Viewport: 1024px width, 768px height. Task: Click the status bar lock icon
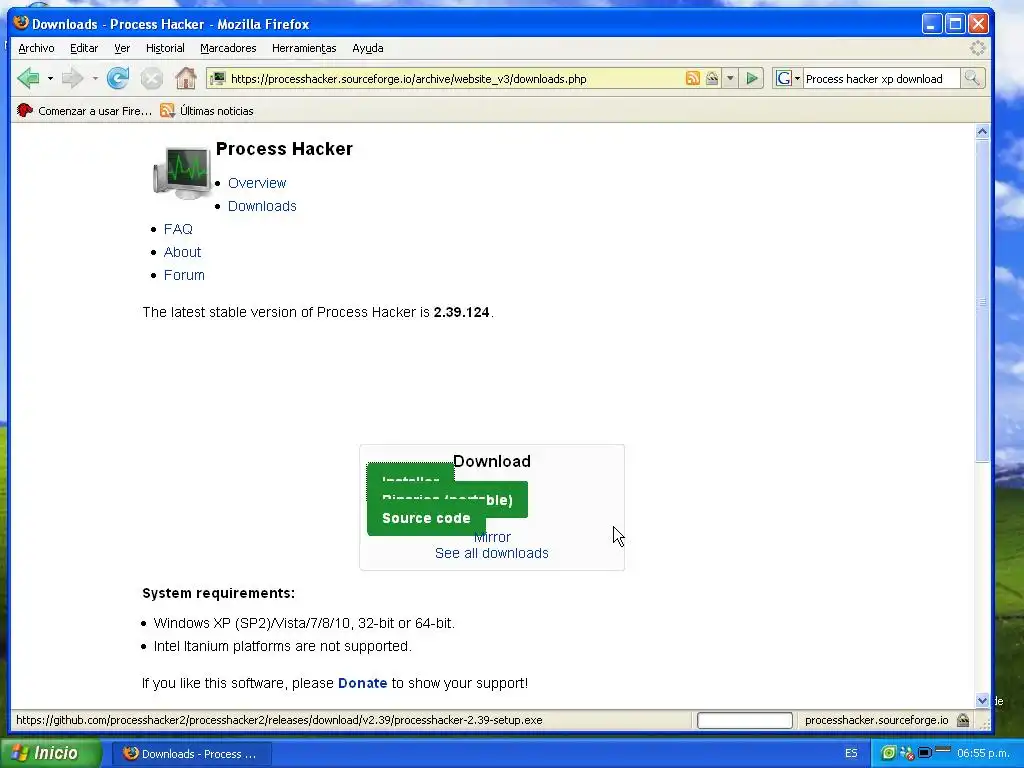(x=963, y=720)
